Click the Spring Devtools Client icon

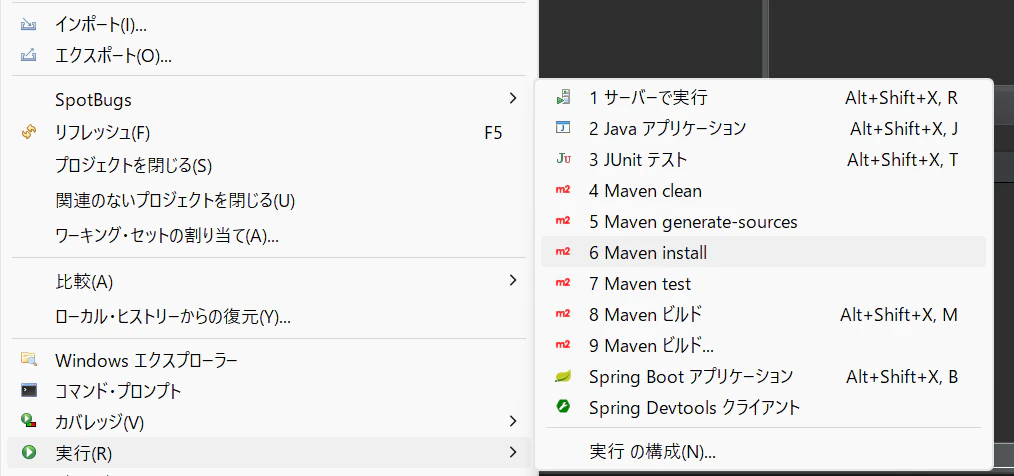pos(563,407)
